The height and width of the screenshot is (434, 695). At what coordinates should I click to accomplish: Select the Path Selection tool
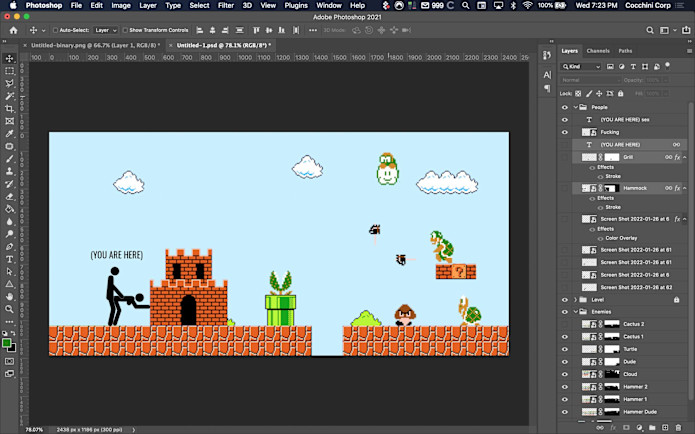point(9,271)
